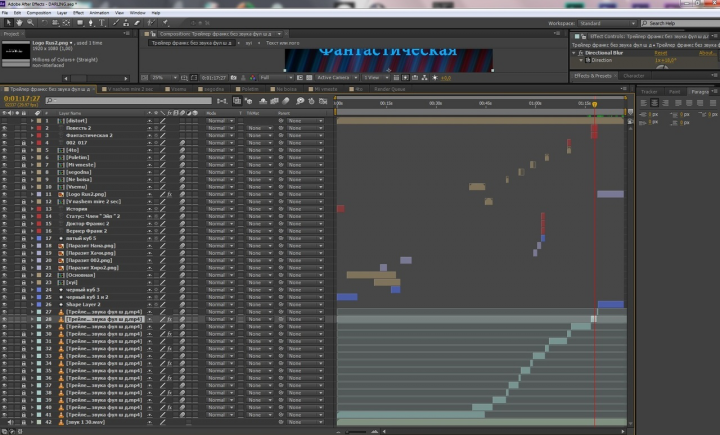Viewport: 720px width, 435px height.
Task: Open blending Mode dropdown for [distort] layer
Action: pos(219,121)
